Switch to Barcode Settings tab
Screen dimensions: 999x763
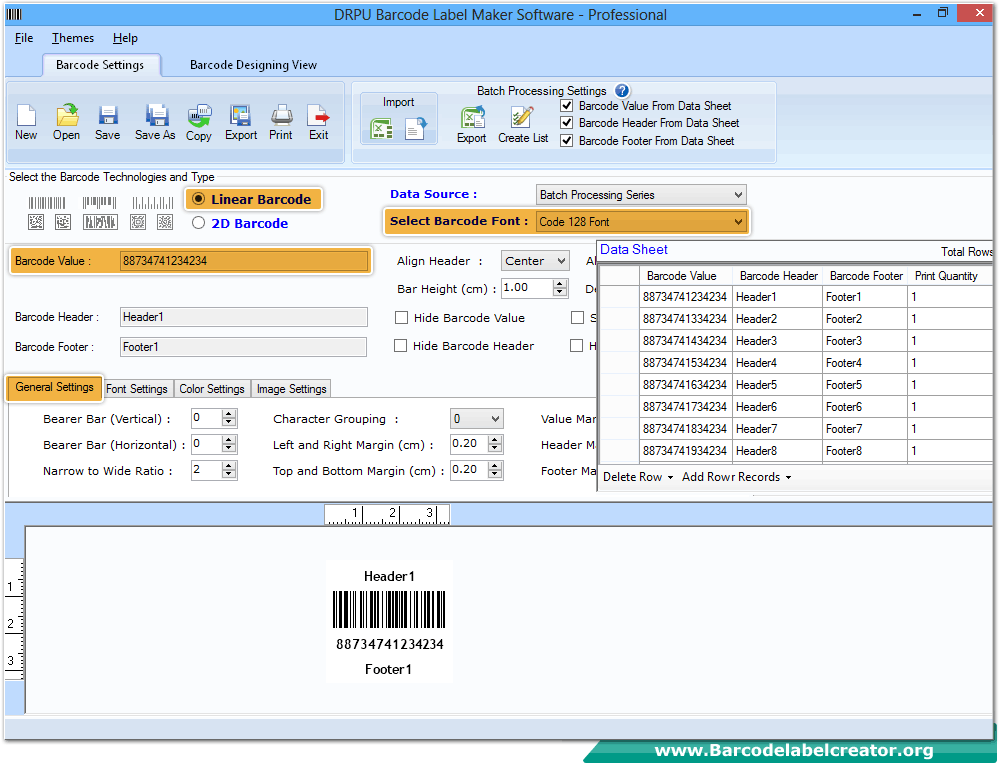point(100,65)
